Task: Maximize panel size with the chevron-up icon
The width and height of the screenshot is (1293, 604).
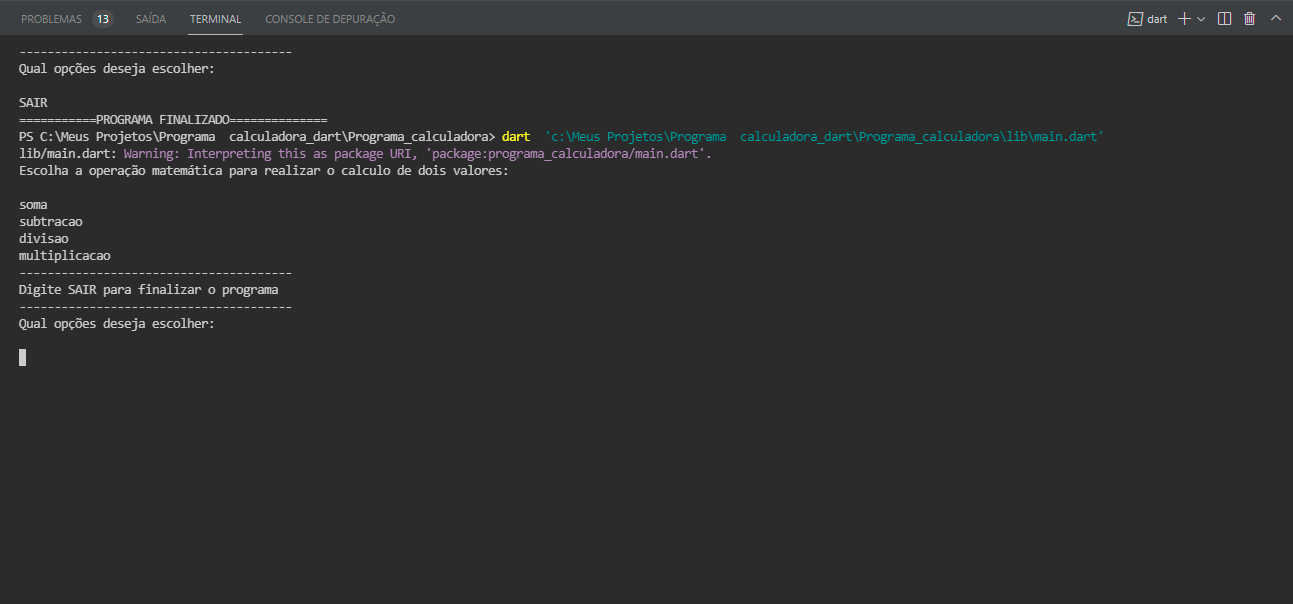Action: pos(1275,19)
